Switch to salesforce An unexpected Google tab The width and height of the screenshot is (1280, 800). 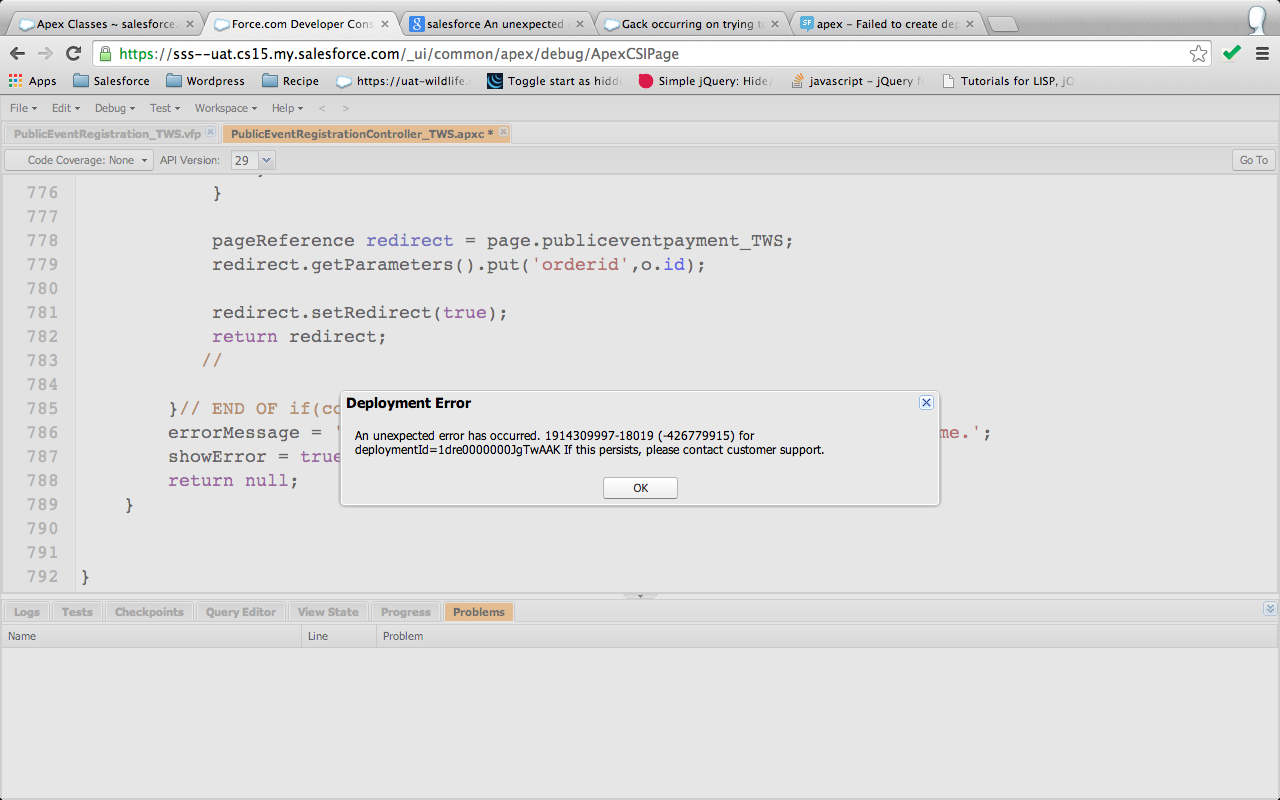(495, 24)
